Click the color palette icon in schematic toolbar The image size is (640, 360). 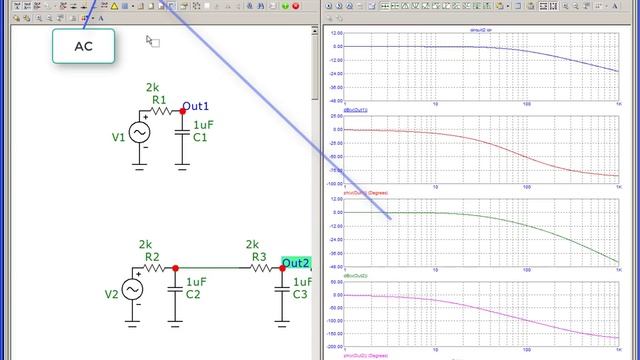point(84,18)
